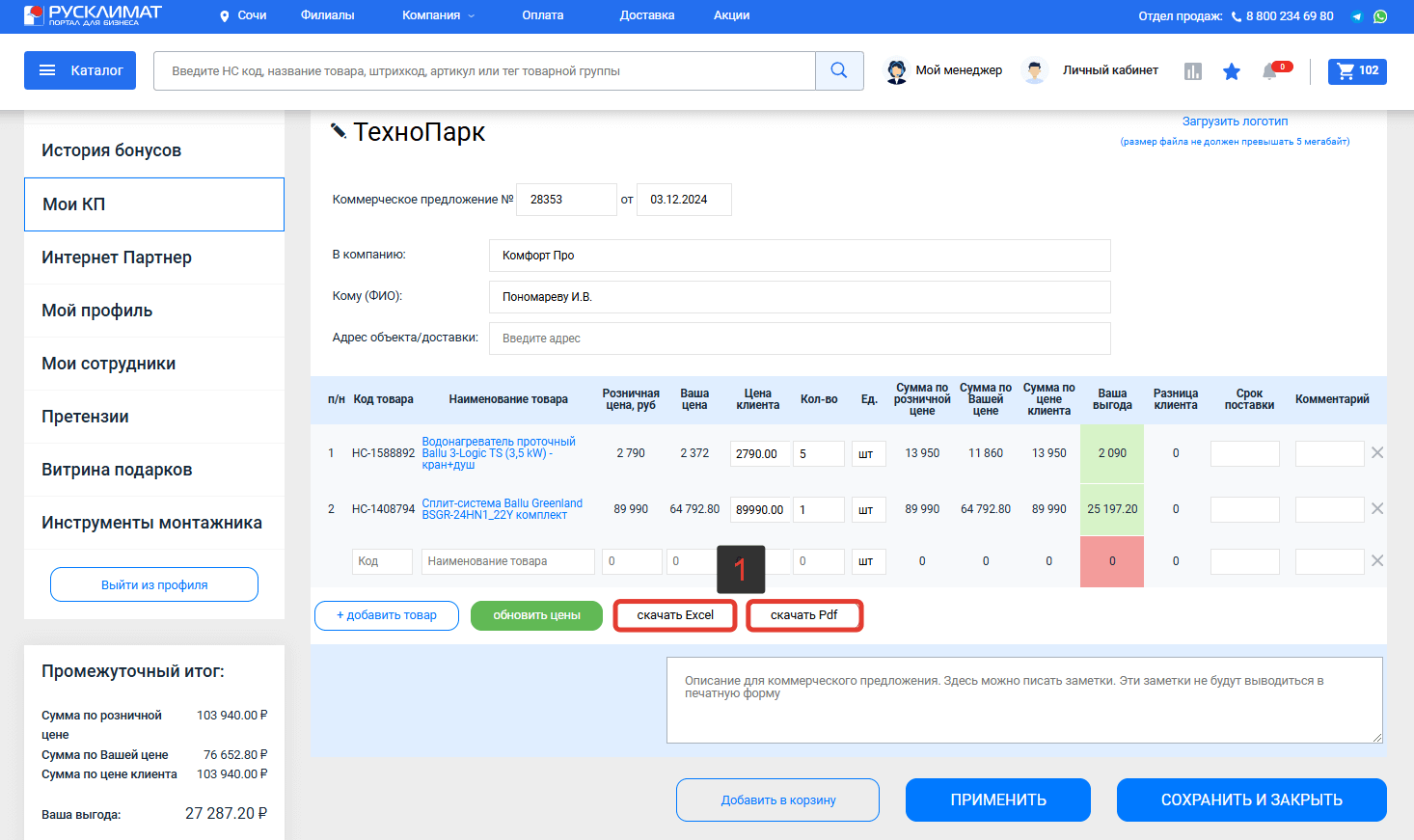Open the Доставка menu item

point(647,15)
